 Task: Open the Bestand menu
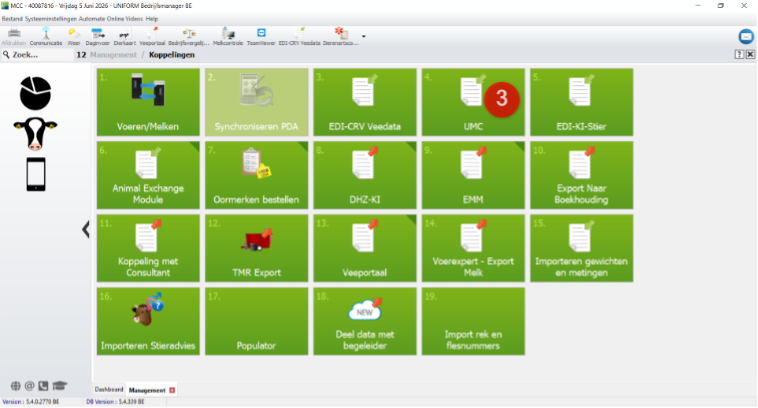12,19
